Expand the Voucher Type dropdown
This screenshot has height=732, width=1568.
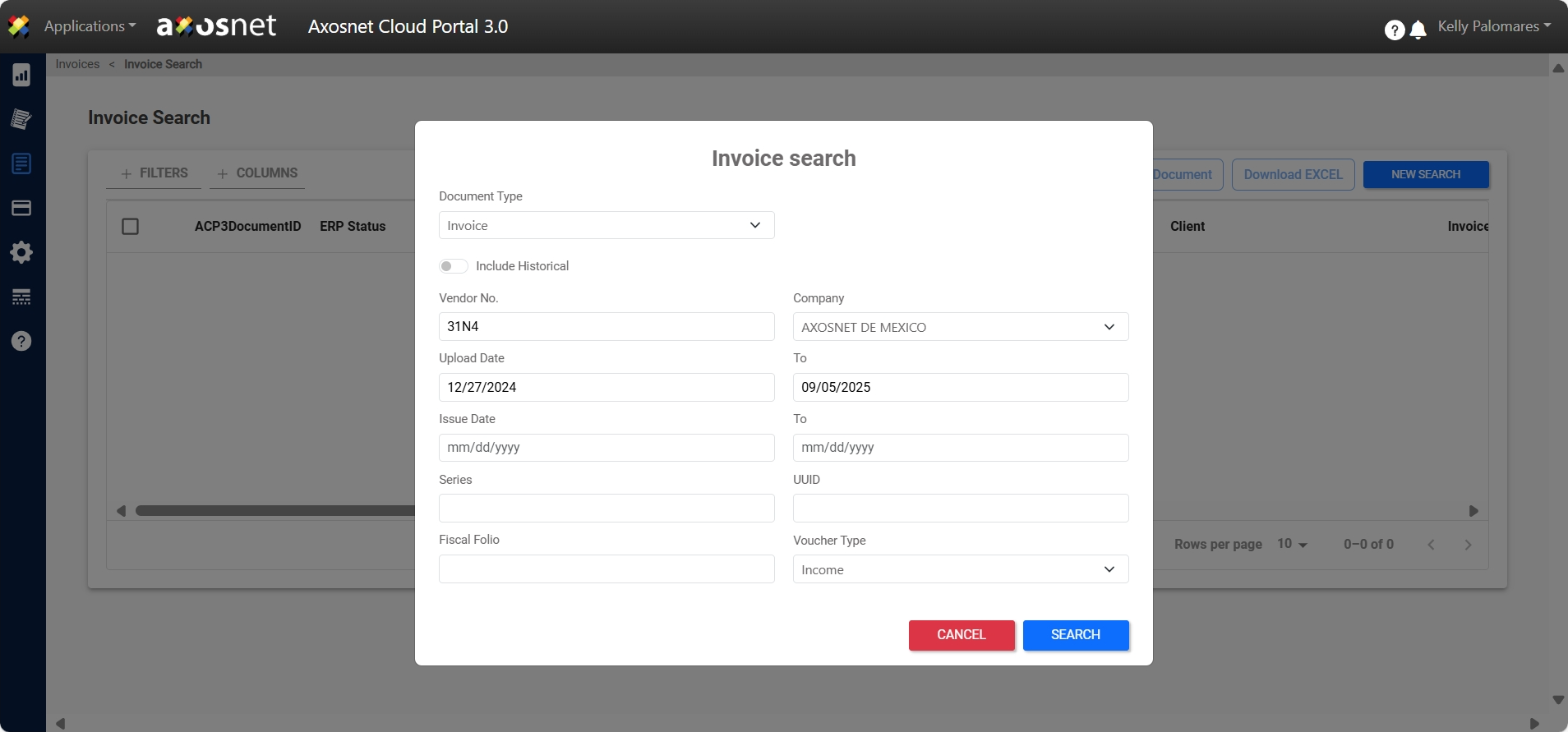coord(960,569)
